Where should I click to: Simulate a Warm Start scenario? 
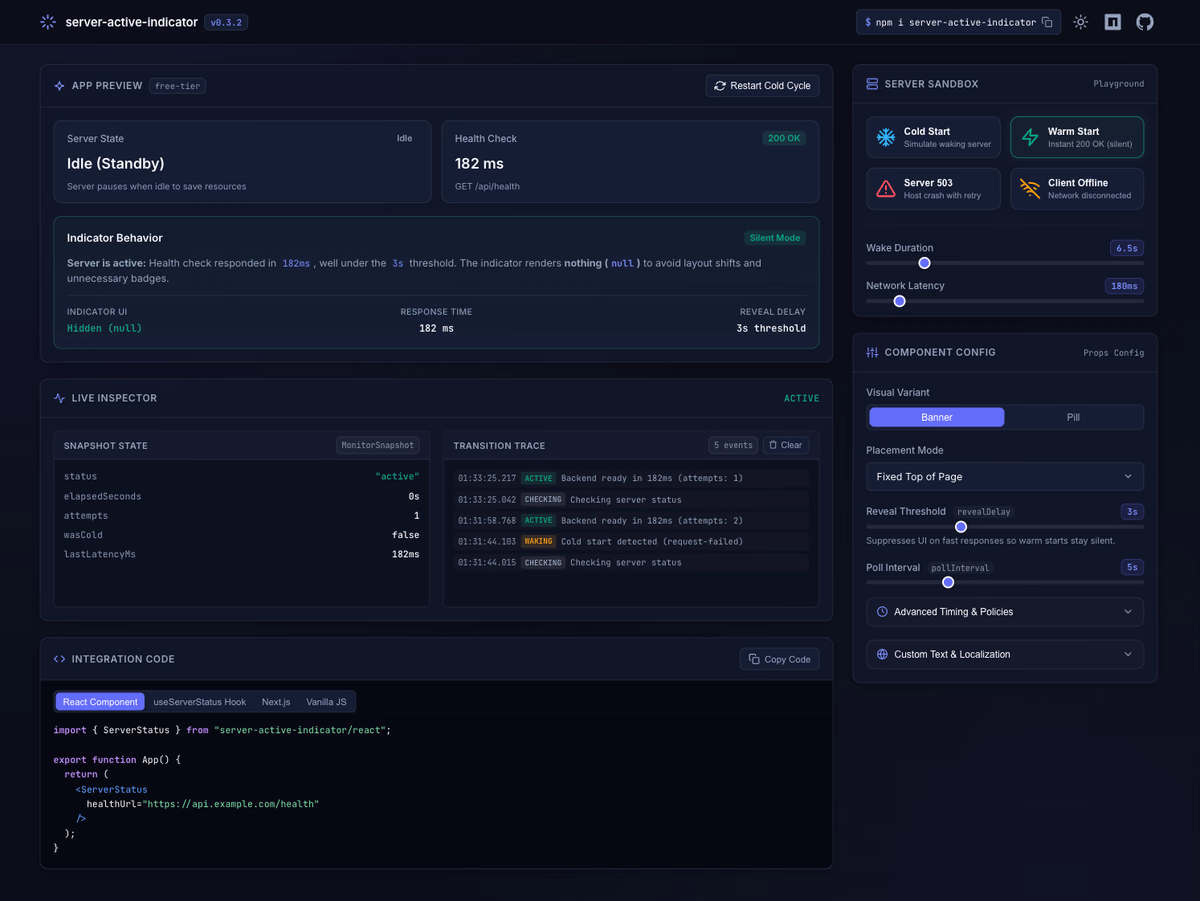click(1077, 138)
